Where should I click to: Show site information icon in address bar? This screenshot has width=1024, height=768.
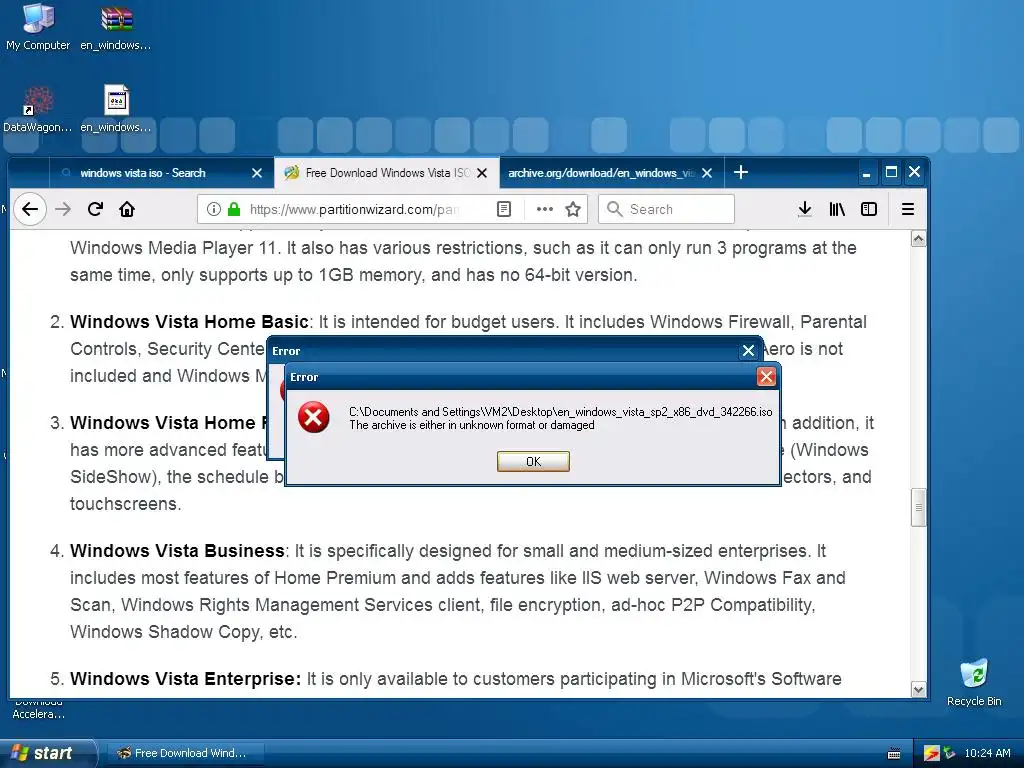[x=214, y=209]
